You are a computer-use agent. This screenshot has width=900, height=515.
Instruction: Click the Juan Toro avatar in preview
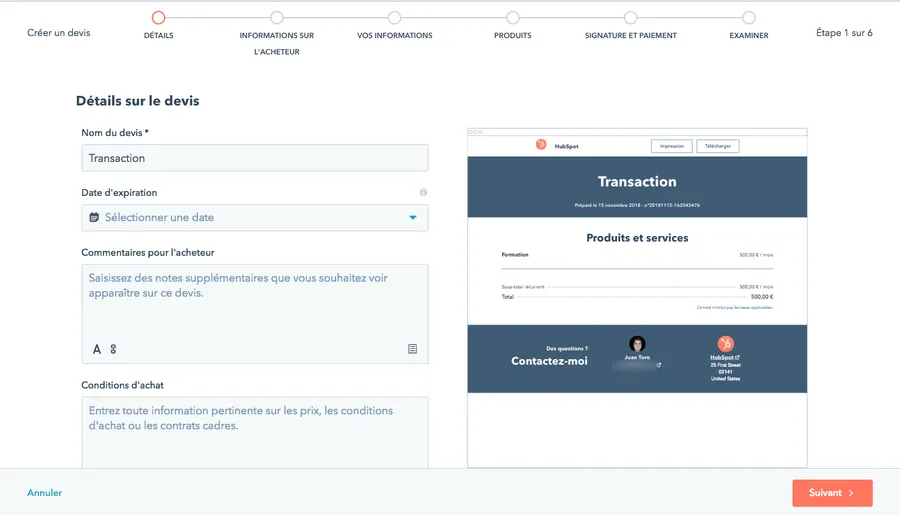637,343
